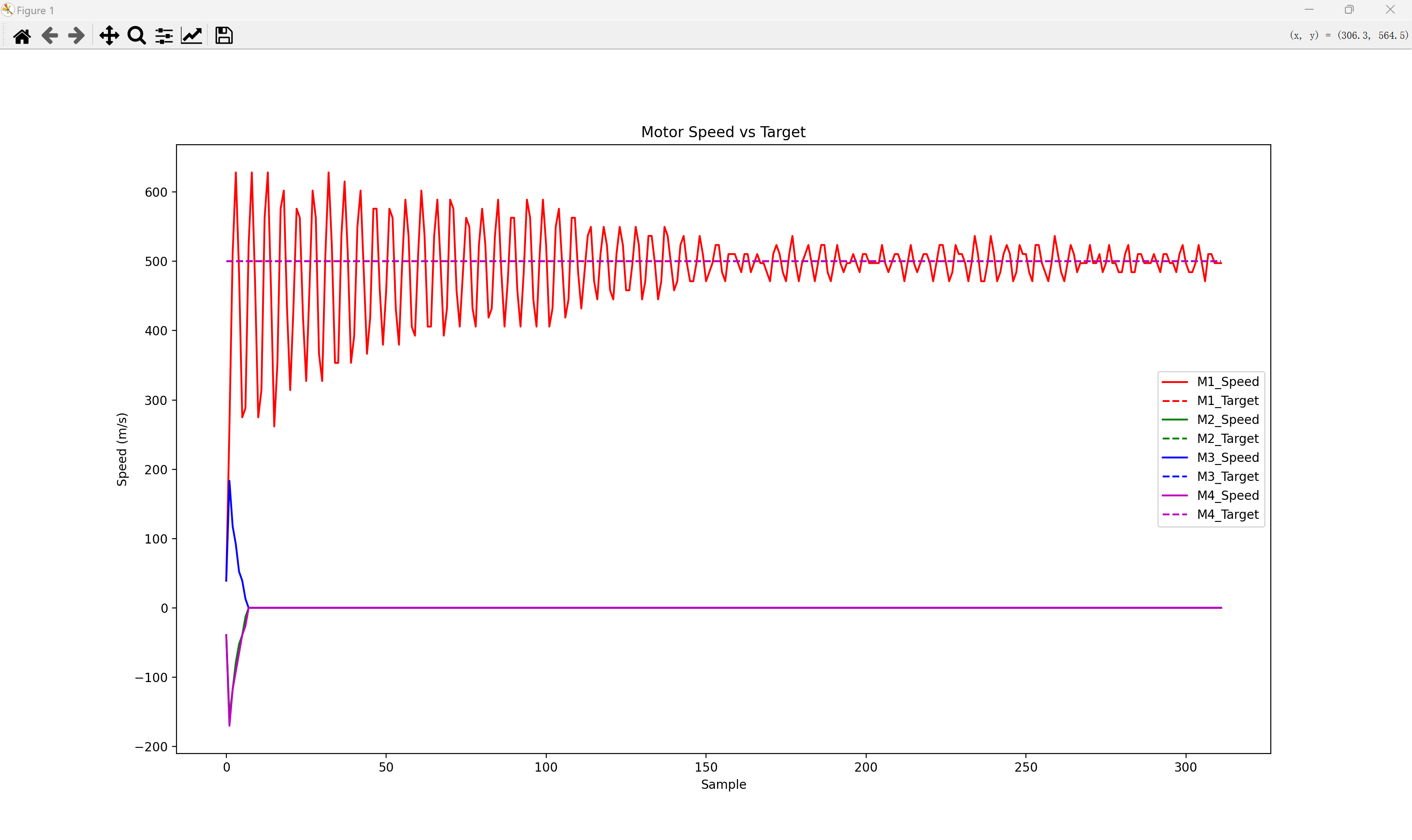
Task: Maximize the Figure 1 window
Action: pos(1349,10)
